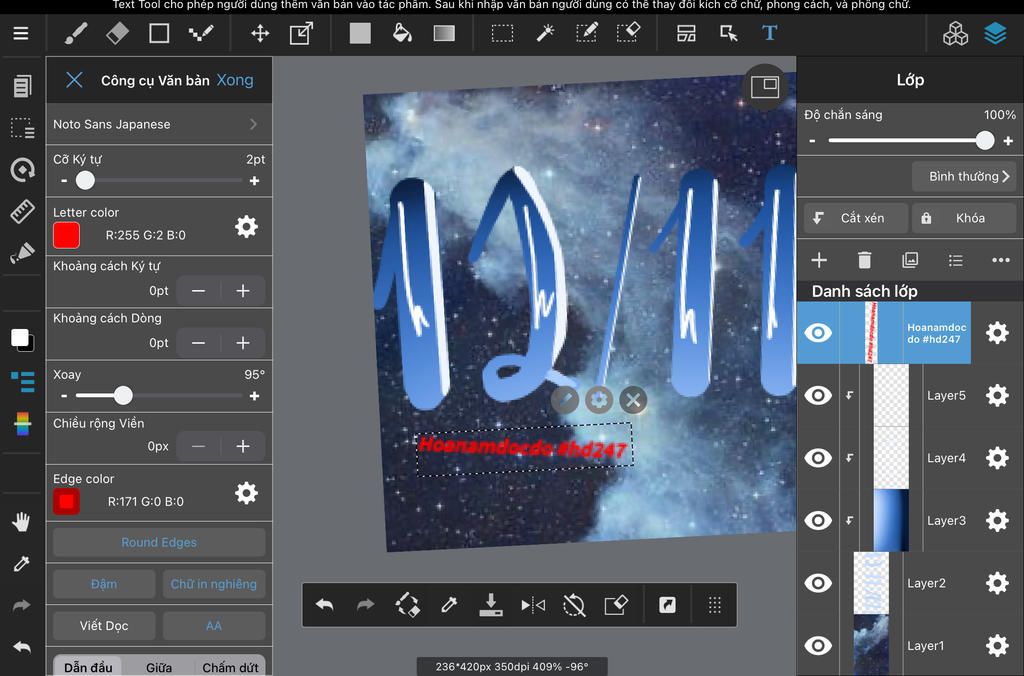Toggle Viết Dọc vertical writing

point(104,626)
